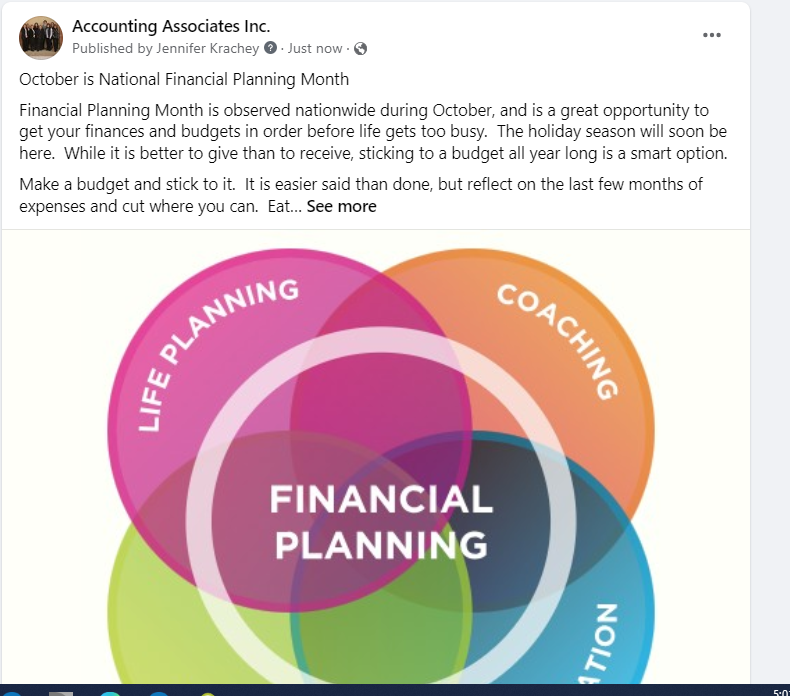The image size is (790, 696).
Task: Click the LIFE PLANNING label text
Action: [x=219, y=355]
